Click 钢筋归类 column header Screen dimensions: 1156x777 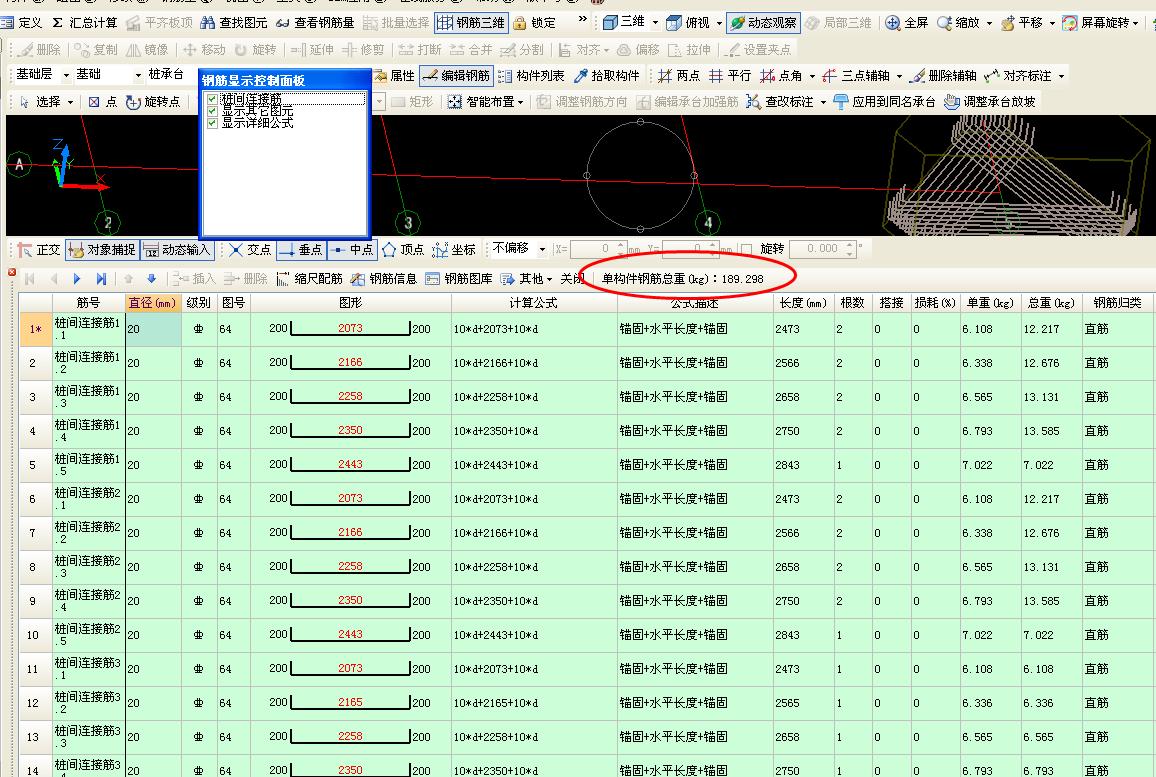1118,303
